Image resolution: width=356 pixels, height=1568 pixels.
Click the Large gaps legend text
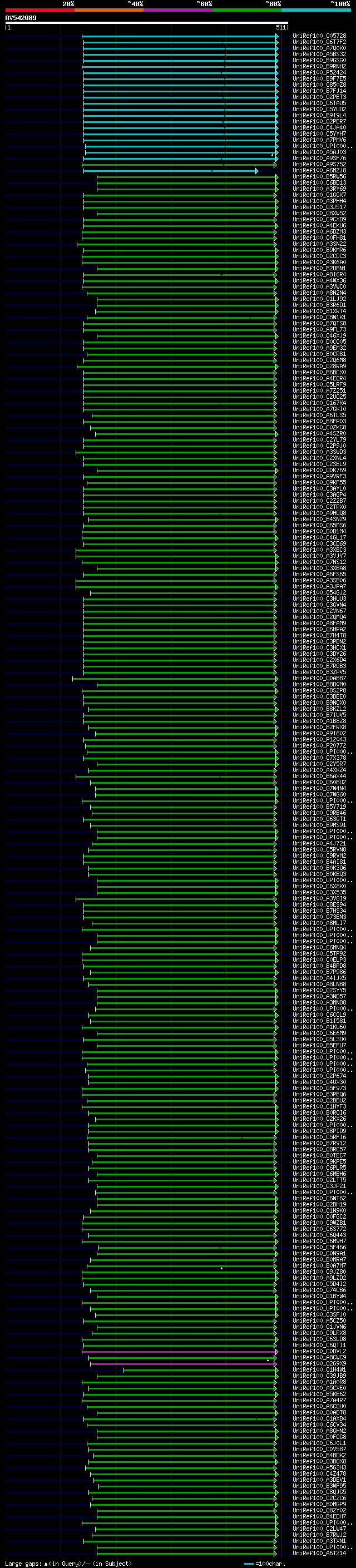click(x=24, y=1563)
